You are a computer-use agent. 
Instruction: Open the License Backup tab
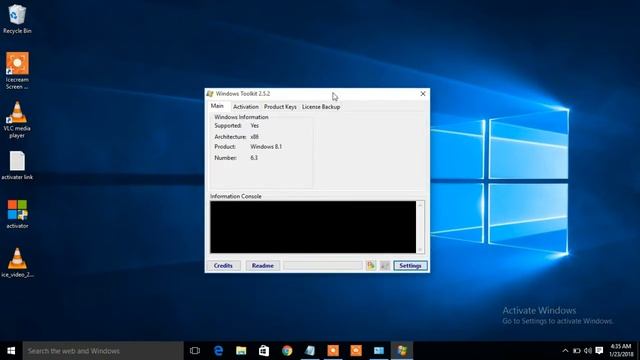point(321,107)
